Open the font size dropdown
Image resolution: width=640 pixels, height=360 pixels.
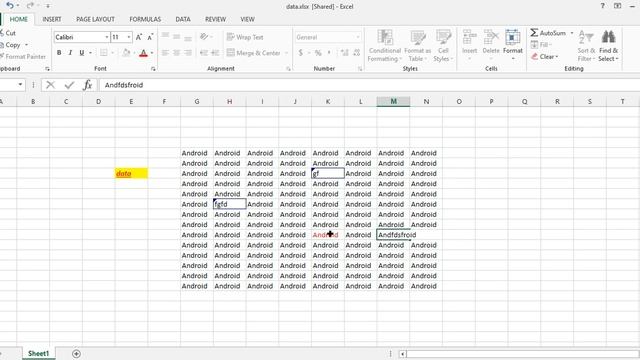129,37
